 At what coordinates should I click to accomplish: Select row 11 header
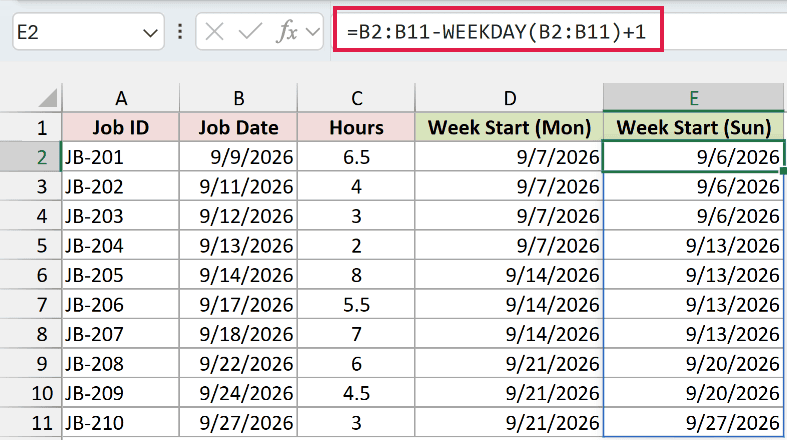[x=31, y=422]
